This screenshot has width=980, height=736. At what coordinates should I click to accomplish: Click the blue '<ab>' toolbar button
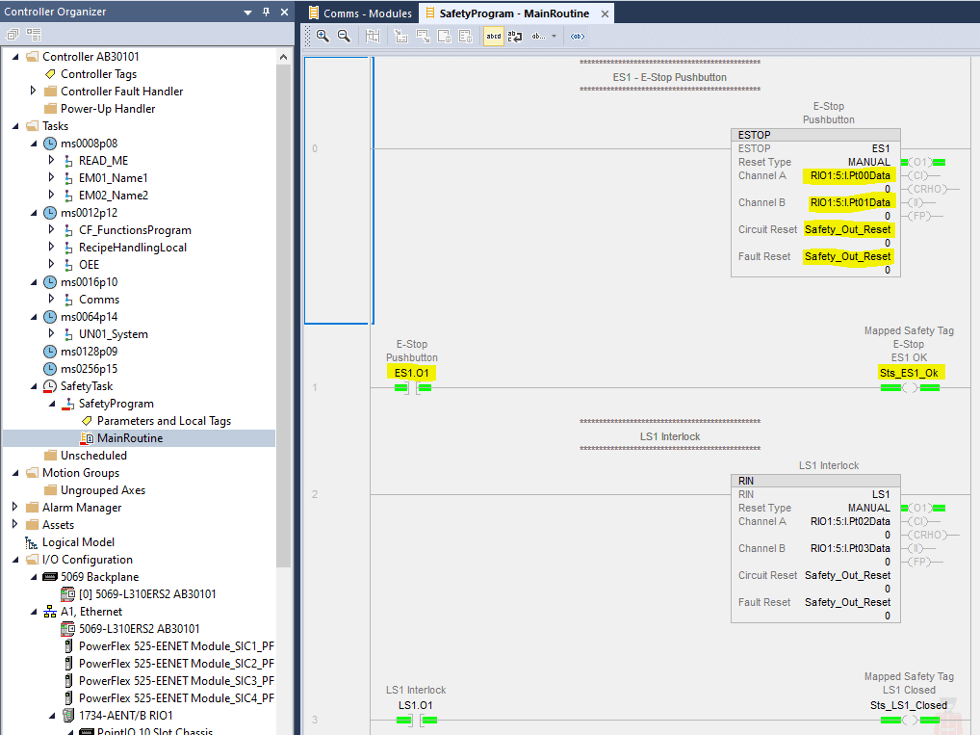pos(578,36)
